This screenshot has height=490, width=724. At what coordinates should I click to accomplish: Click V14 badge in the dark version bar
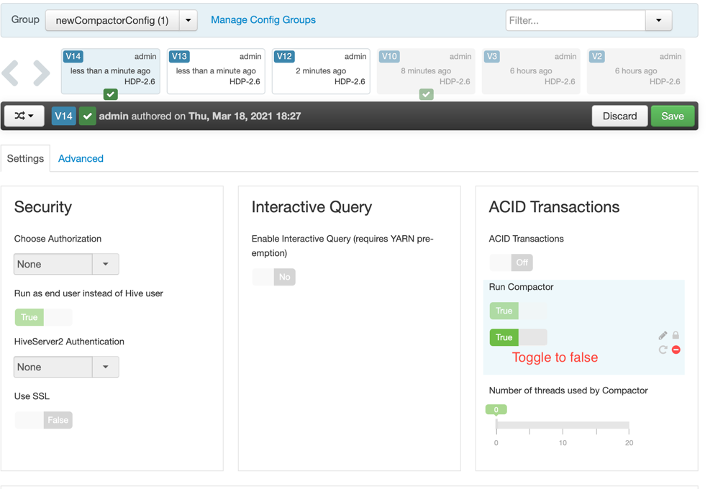(x=63, y=116)
